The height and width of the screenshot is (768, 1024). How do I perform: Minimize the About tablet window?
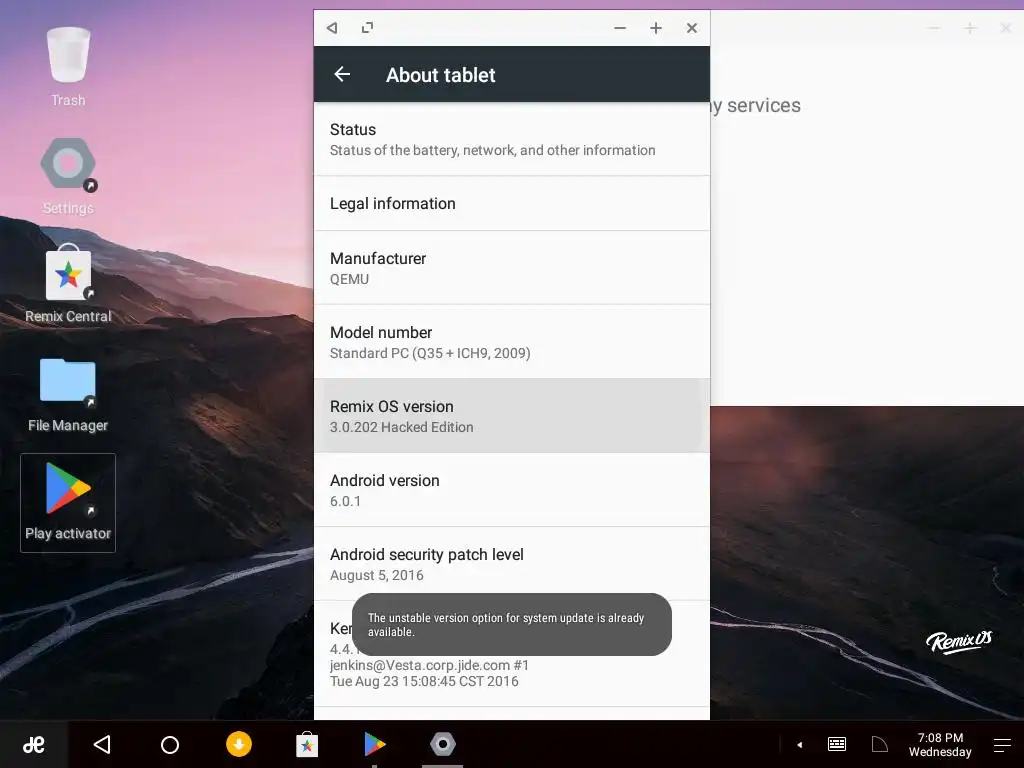(620, 28)
